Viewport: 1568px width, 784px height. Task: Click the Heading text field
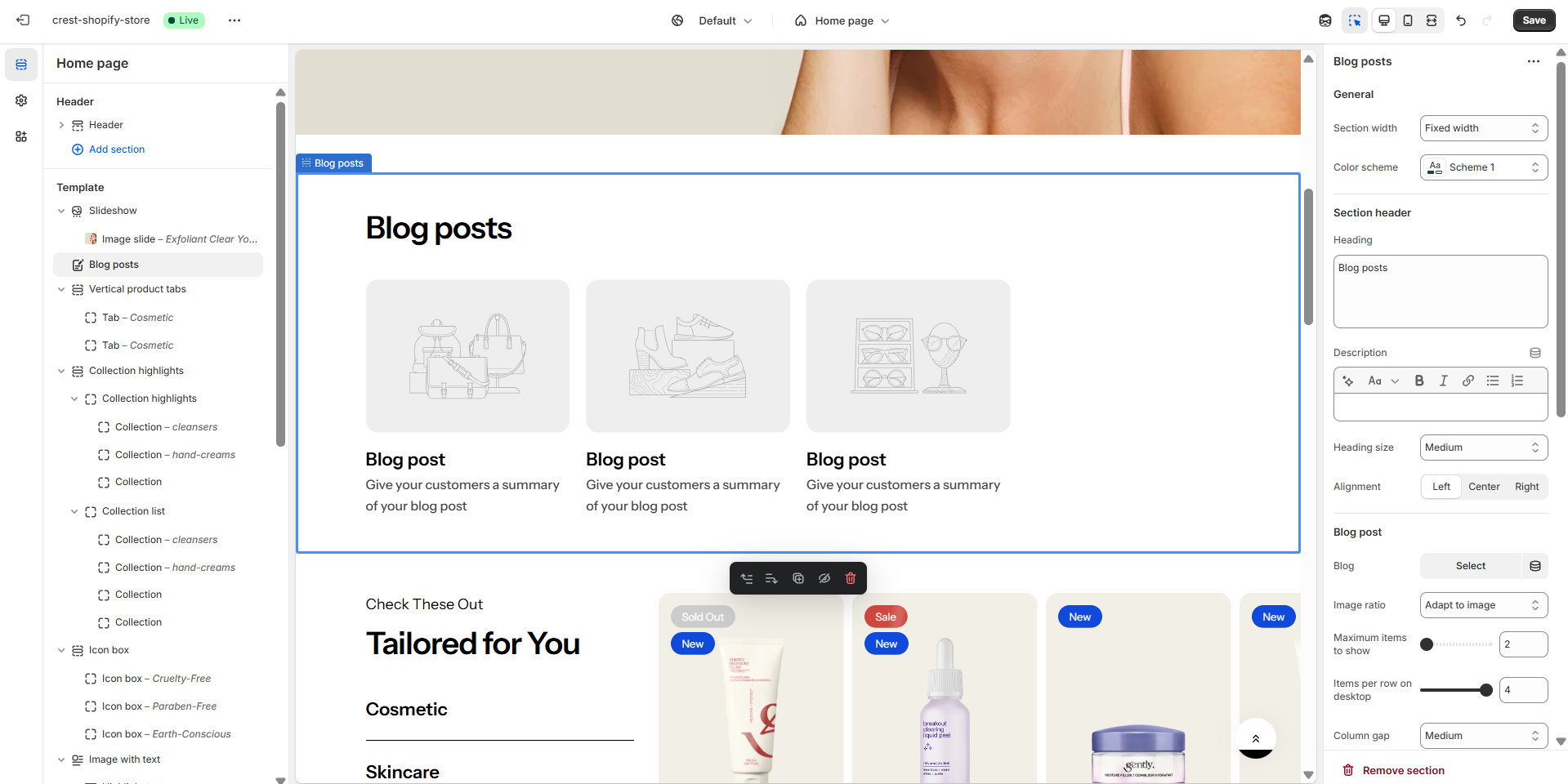click(1440, 291)
